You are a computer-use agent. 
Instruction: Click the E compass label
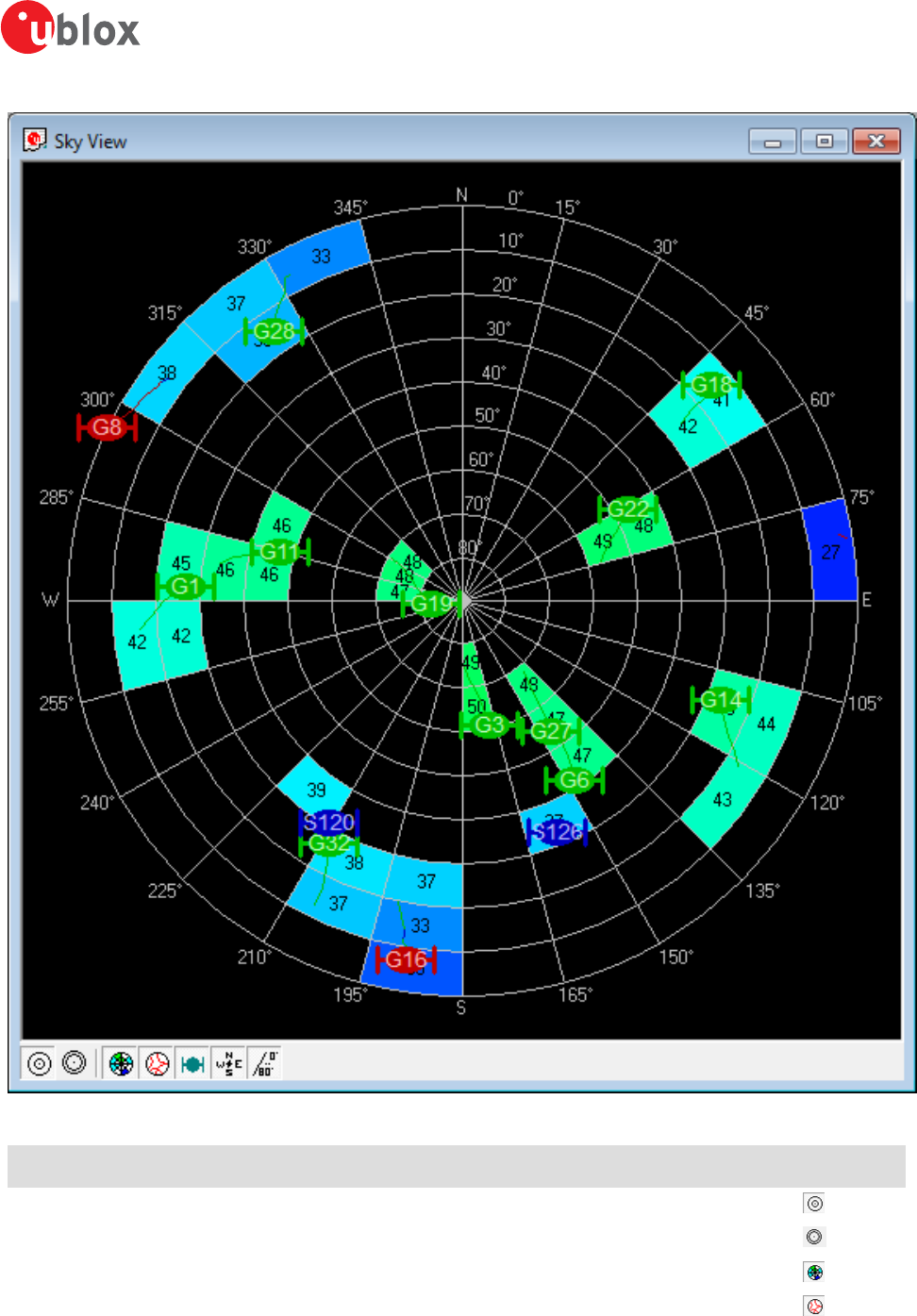(866, 600)
